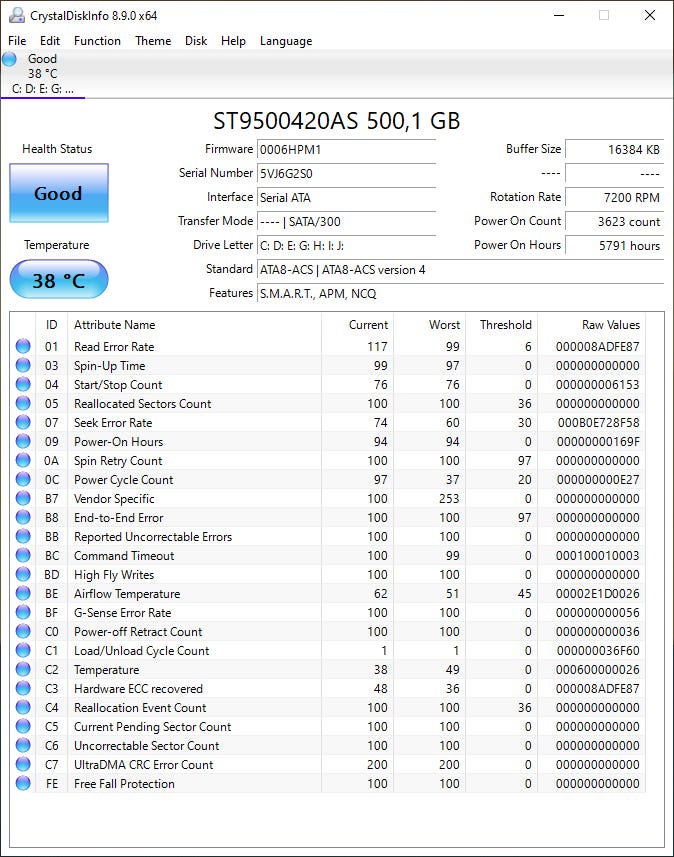
Task: Click the Firmware value field
Action: [x=346, y=149]
